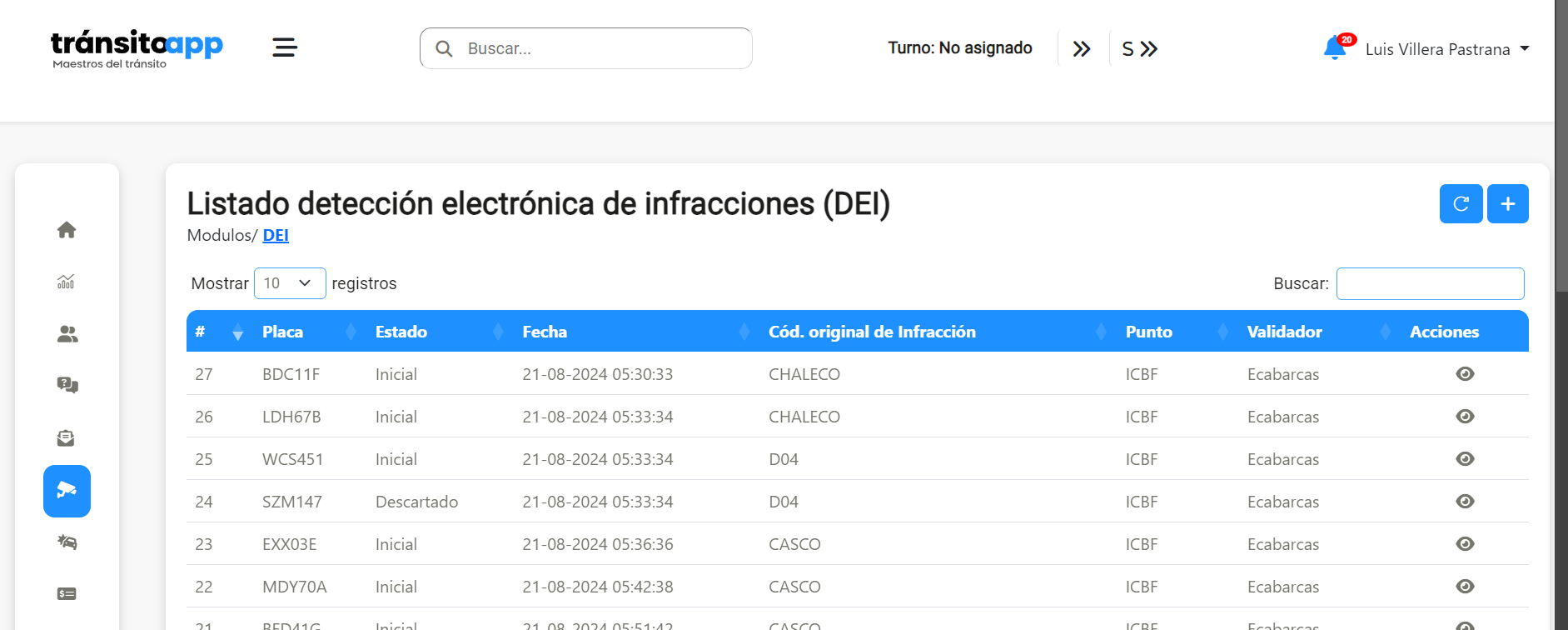Click the Turno: No asignado label
The width and height of the screenshot is (1568, 630).
(x=960, y=48)
